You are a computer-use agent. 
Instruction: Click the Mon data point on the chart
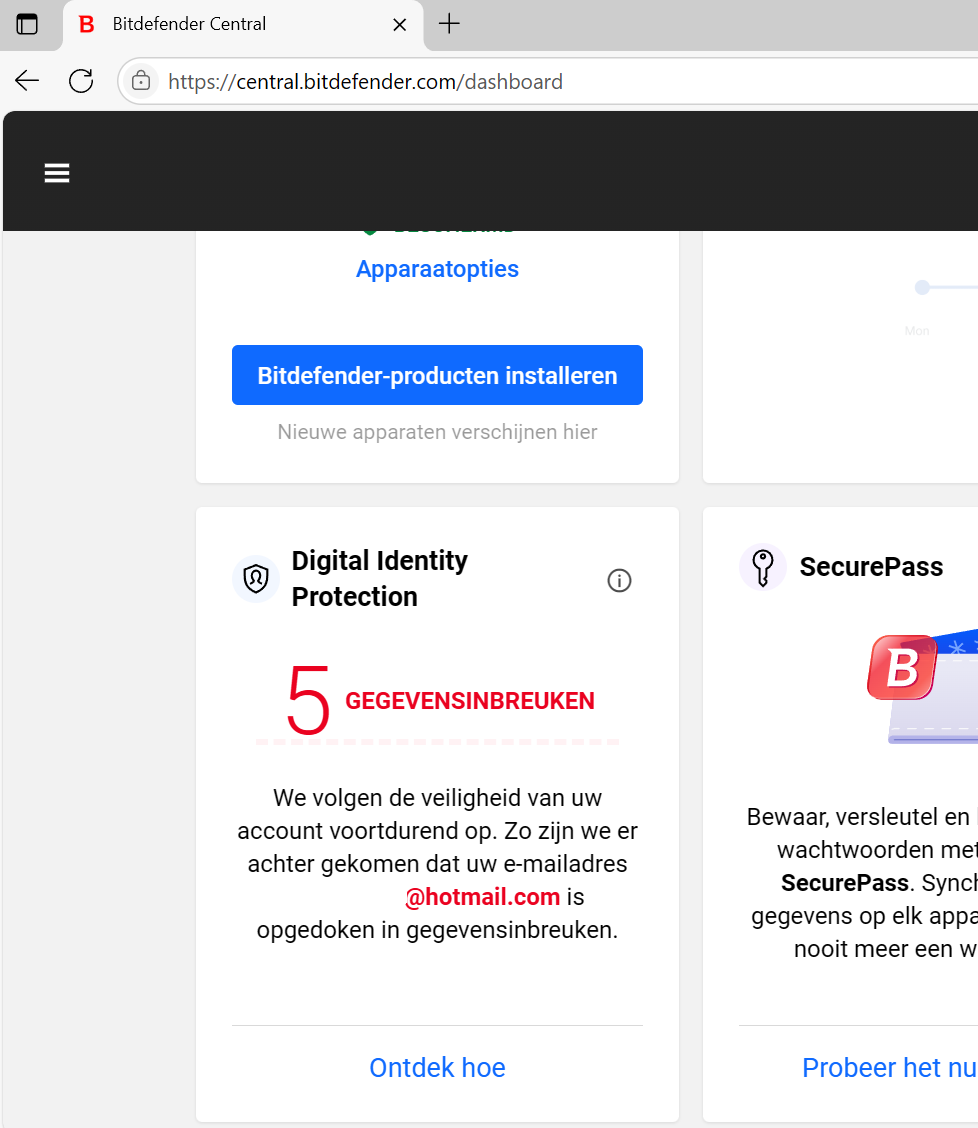[x=922, y=288]
